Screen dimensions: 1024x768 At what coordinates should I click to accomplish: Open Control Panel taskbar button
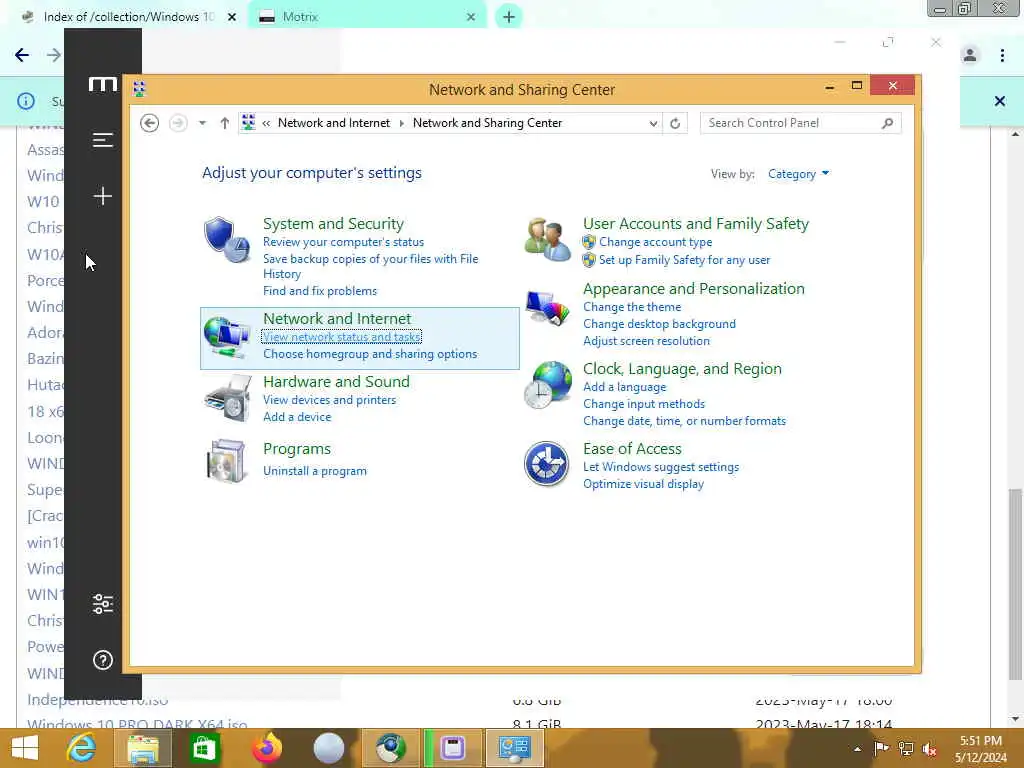pyautogui.click(x=514, y=748)
